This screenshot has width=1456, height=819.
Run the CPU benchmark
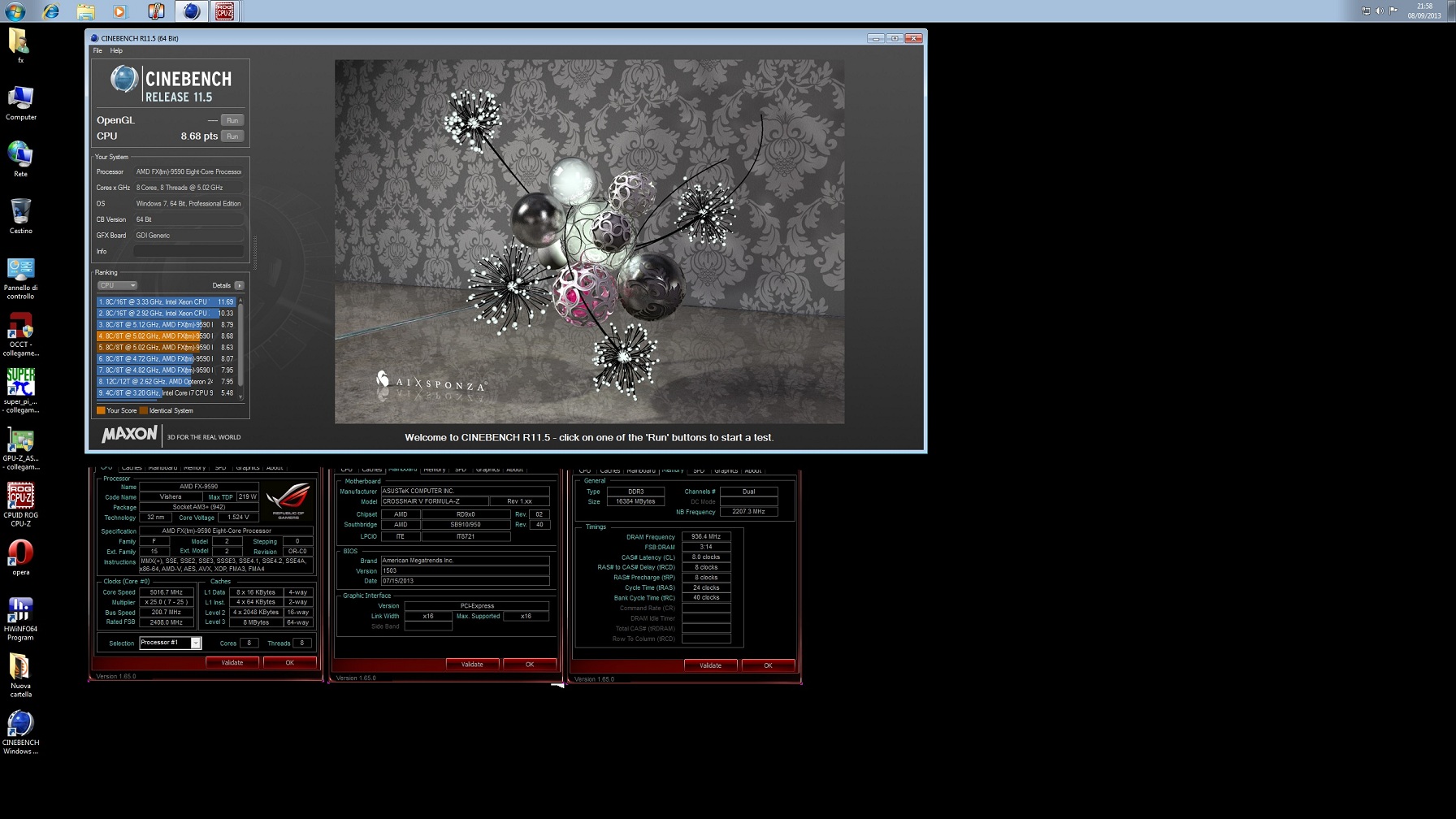[232, 136]
